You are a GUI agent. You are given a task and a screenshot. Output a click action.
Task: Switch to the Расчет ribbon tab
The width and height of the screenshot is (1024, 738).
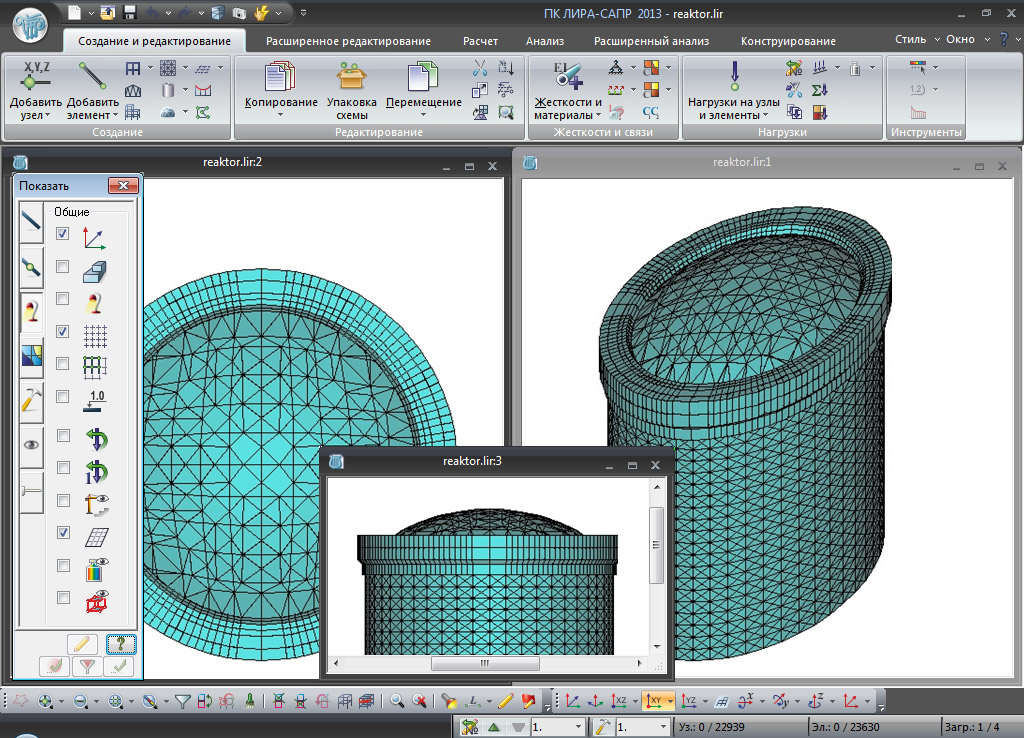[x=479, y=41]
